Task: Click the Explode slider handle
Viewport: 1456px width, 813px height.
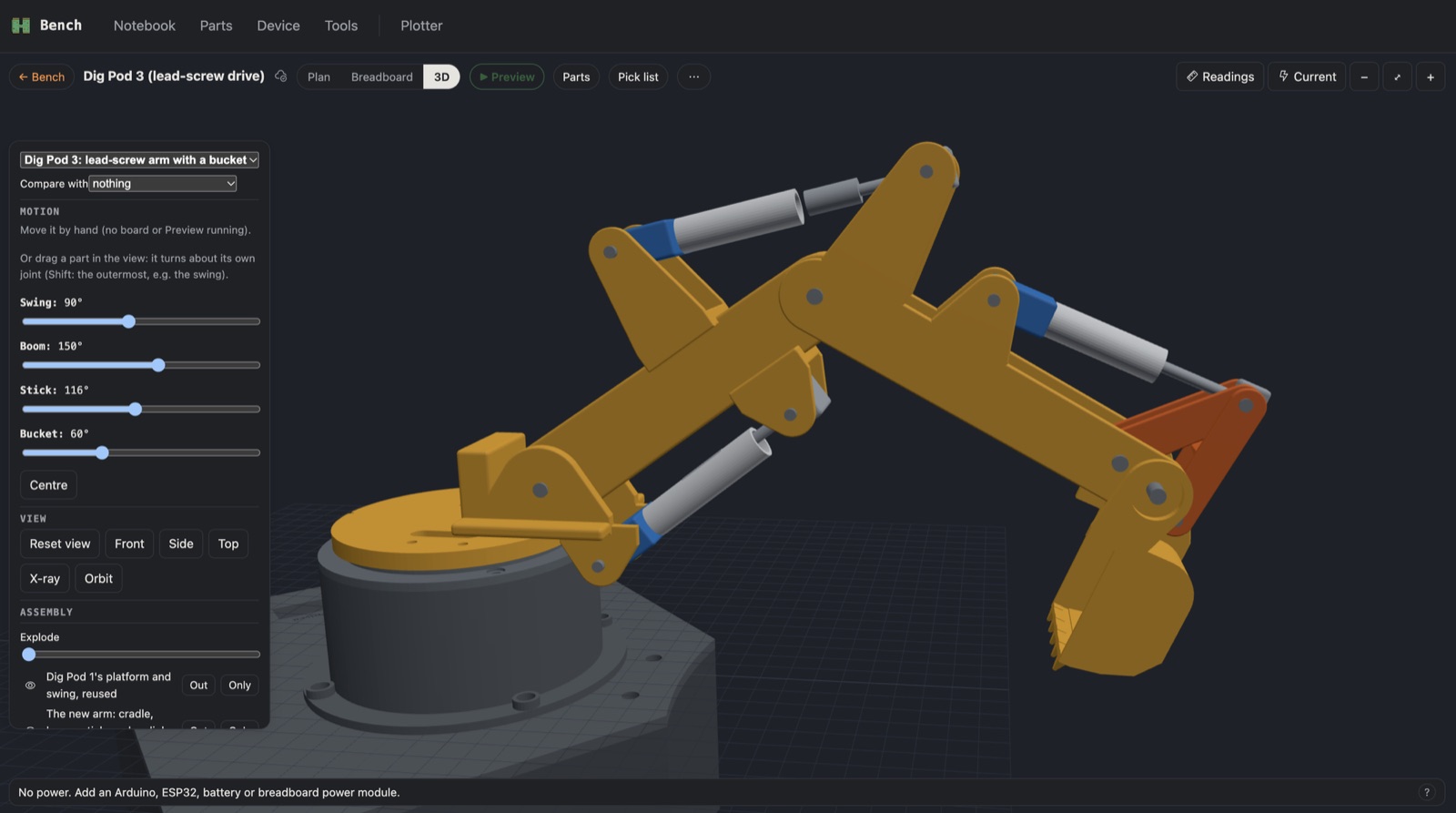Action: (x=28, y=655)
